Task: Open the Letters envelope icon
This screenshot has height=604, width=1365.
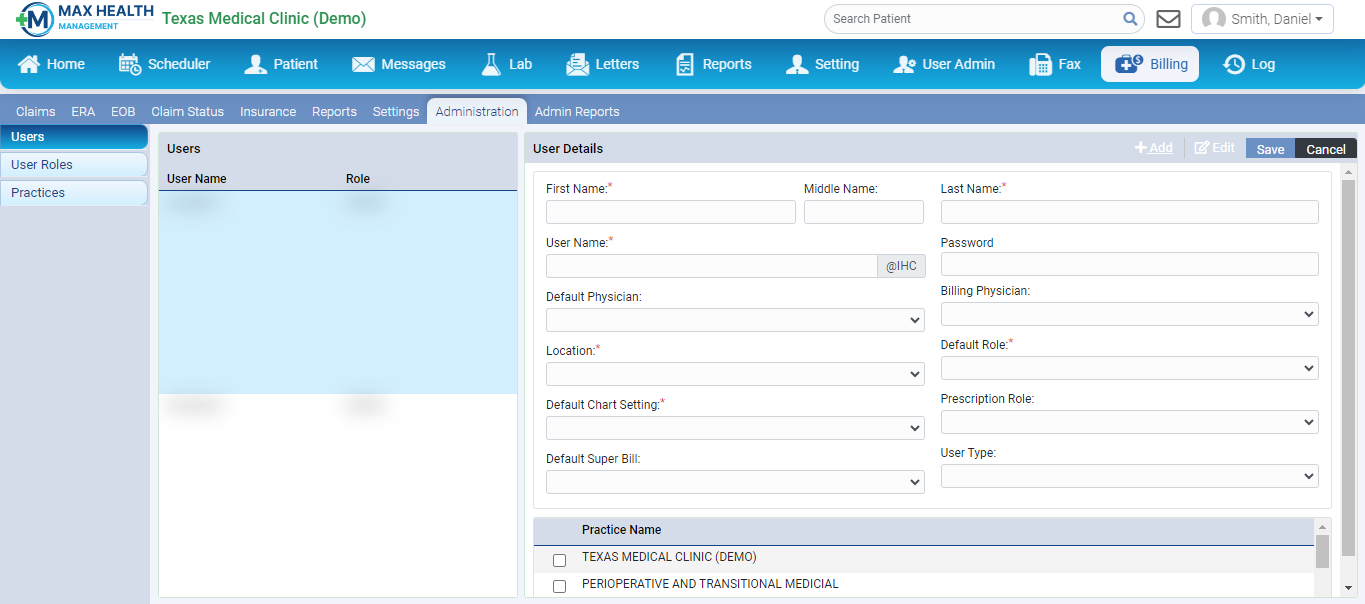Action: tap(577, 64)
